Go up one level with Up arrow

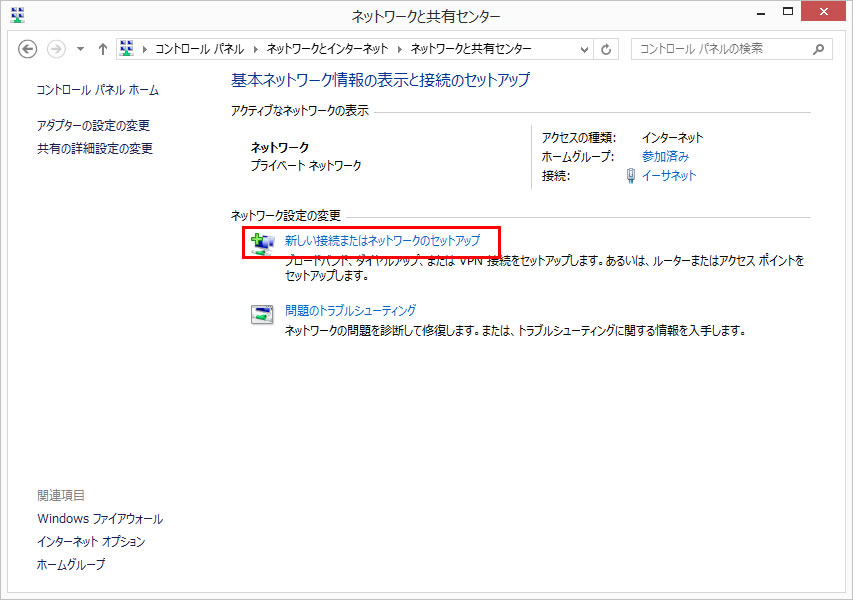tap(102, 49)
